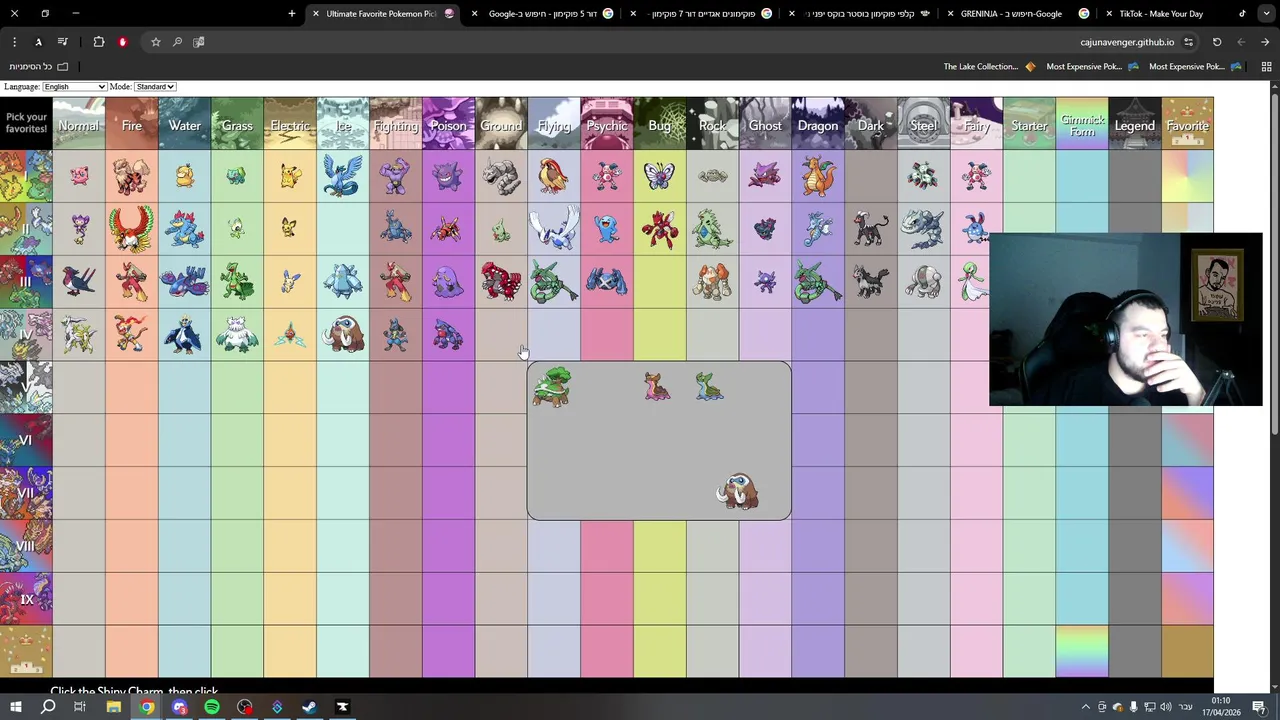This screenshot has height=720, width=1280.
Task: Pick Gengar in the Gen I Poison cell
Action: tap(448, 176)
